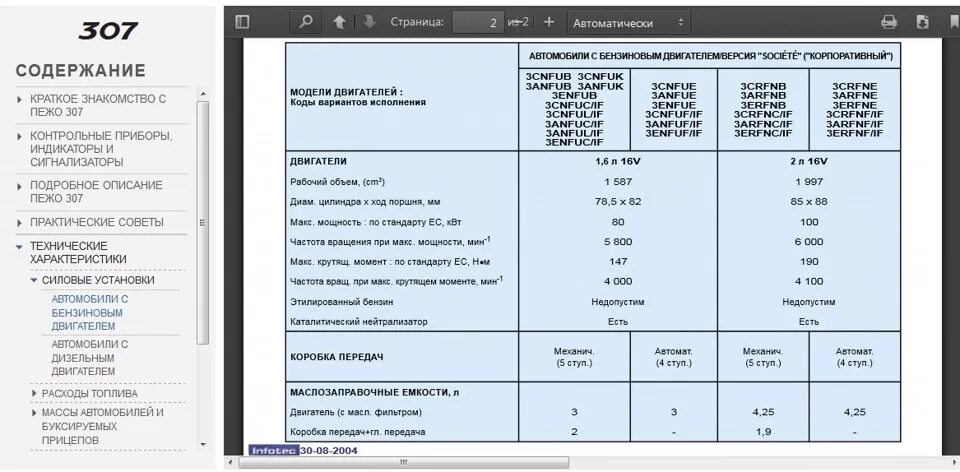
Task: Go to the previous page with up arrow
Action: coord(339,22)
